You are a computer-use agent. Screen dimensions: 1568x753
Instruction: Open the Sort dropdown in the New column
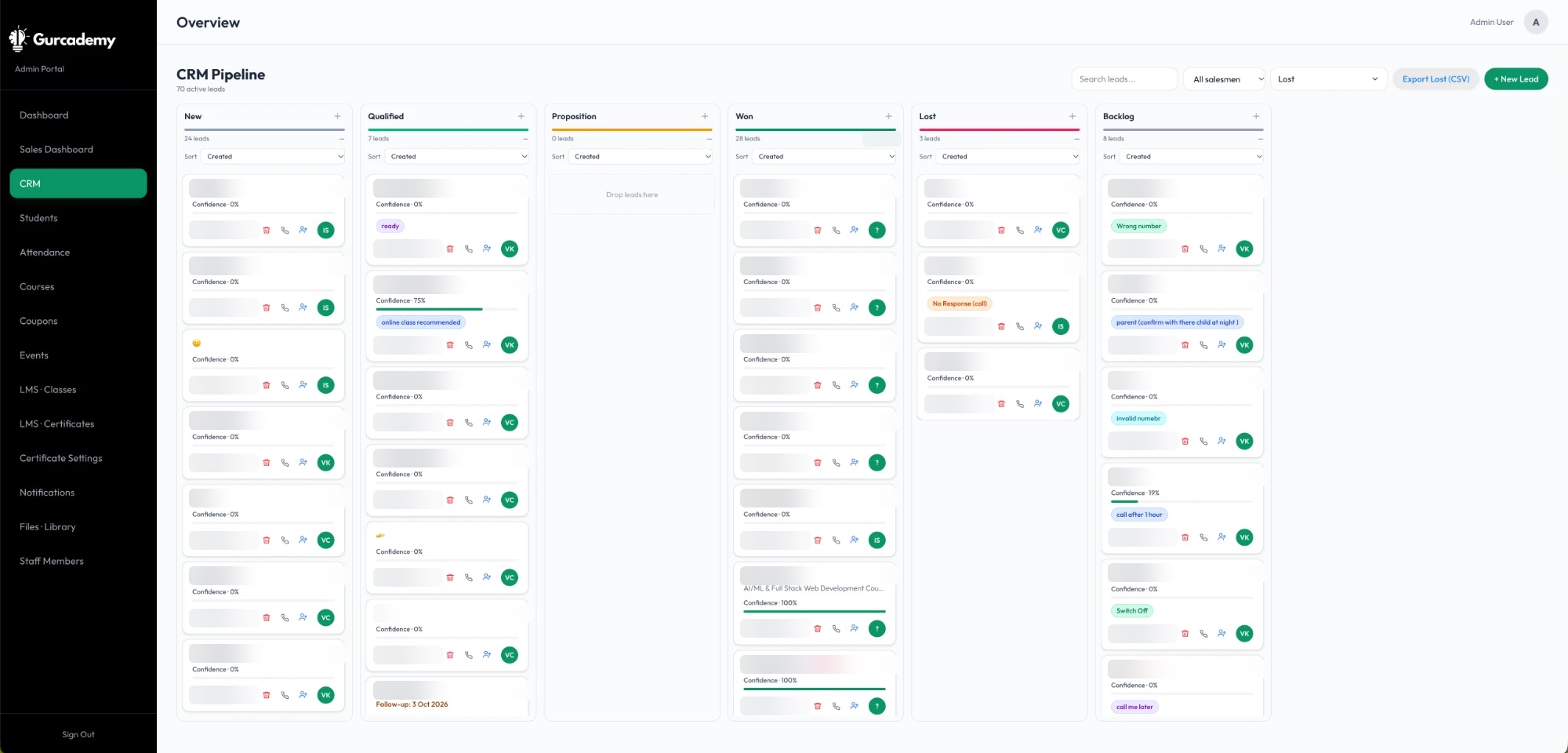[x=273, y=157]
